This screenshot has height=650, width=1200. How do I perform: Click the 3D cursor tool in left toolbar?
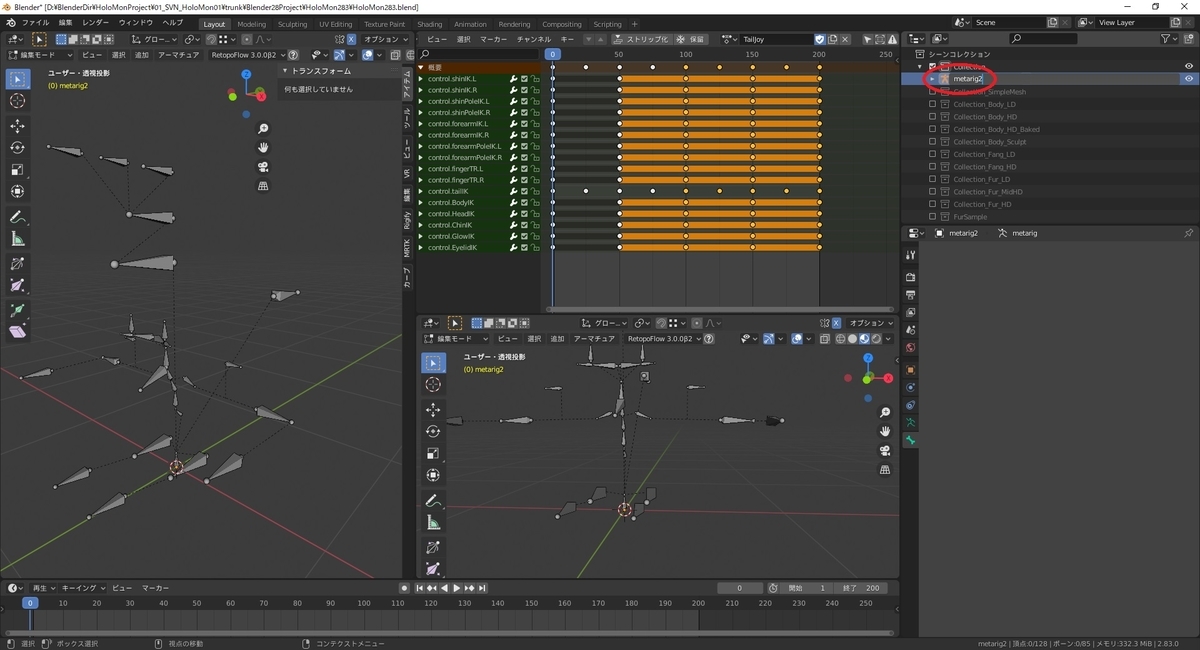click(x=18, y=101)
